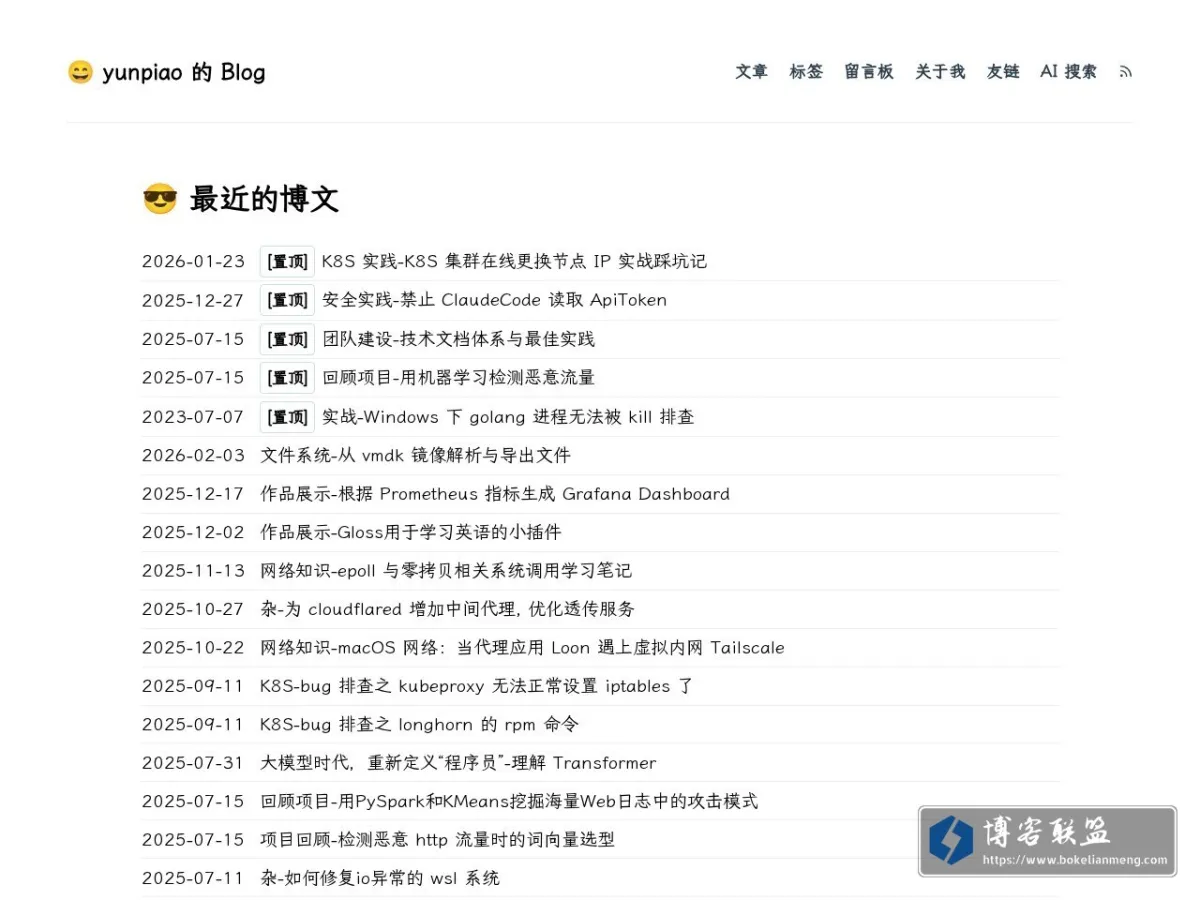Click the 置顶 badge on the 2026-01-23 post
1200x900 pixels.
[287, 262]
